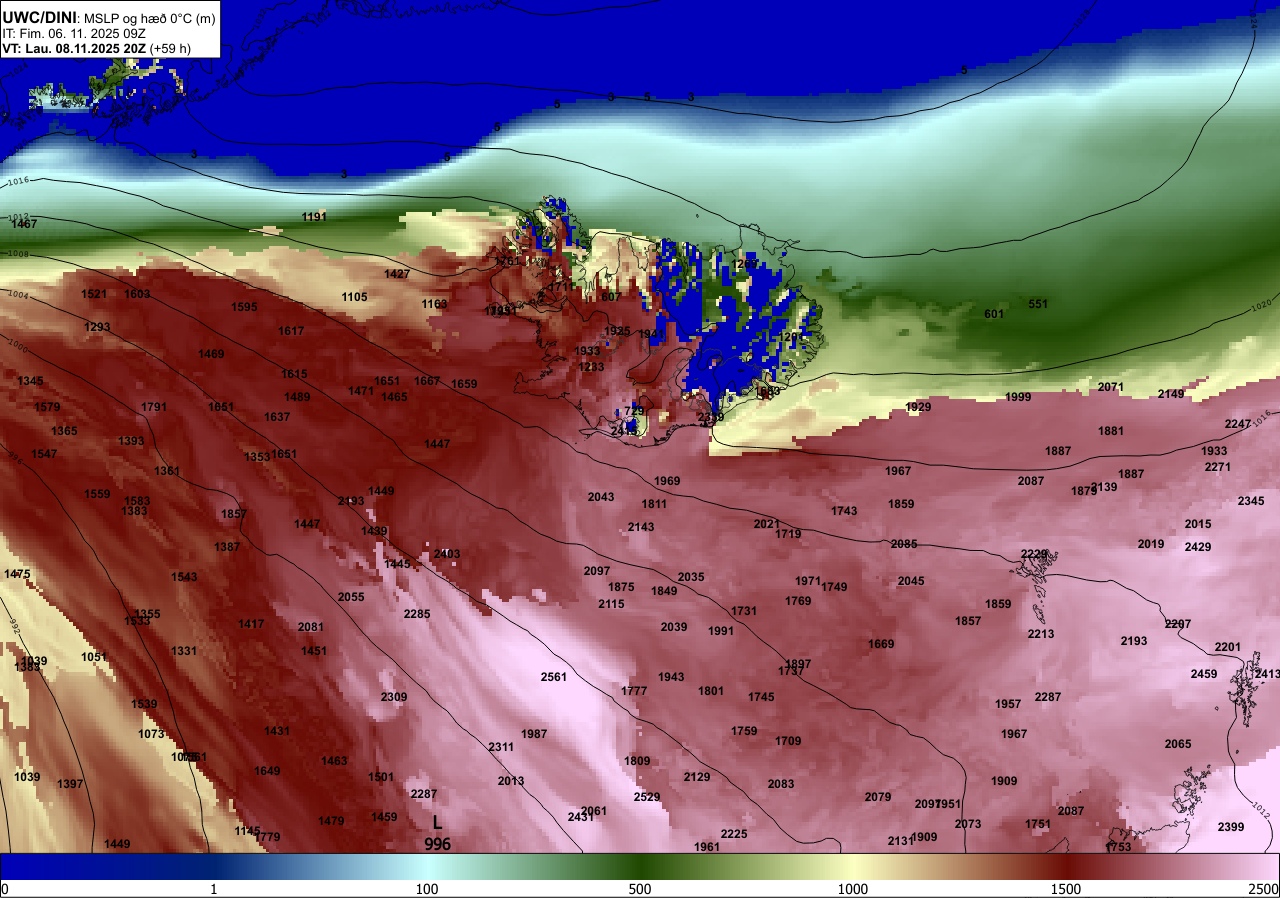Select the 2399 height label
The width and height of the screenshot is (1280, 898).
pyautogui.click(x=1231, y=827)
